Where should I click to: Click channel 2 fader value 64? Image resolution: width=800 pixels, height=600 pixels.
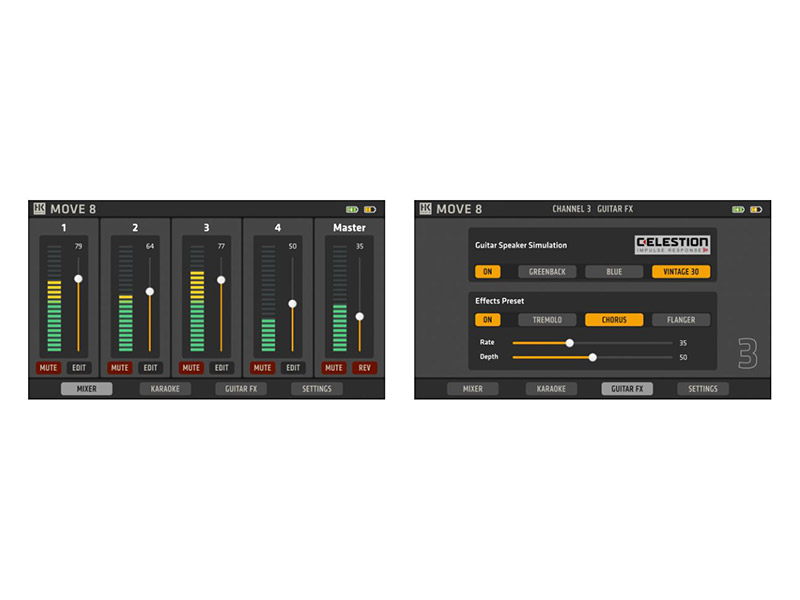pos(150,246)
